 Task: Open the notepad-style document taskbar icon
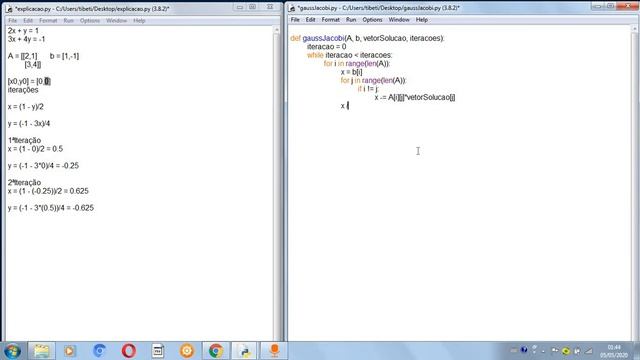click(x=158, y=351)
